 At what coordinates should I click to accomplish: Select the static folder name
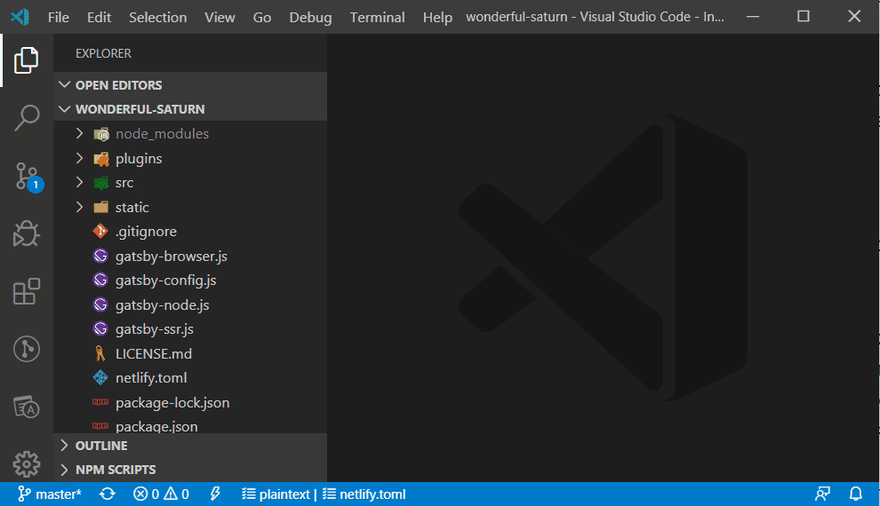pyautogui.click(x=132, y=208)
